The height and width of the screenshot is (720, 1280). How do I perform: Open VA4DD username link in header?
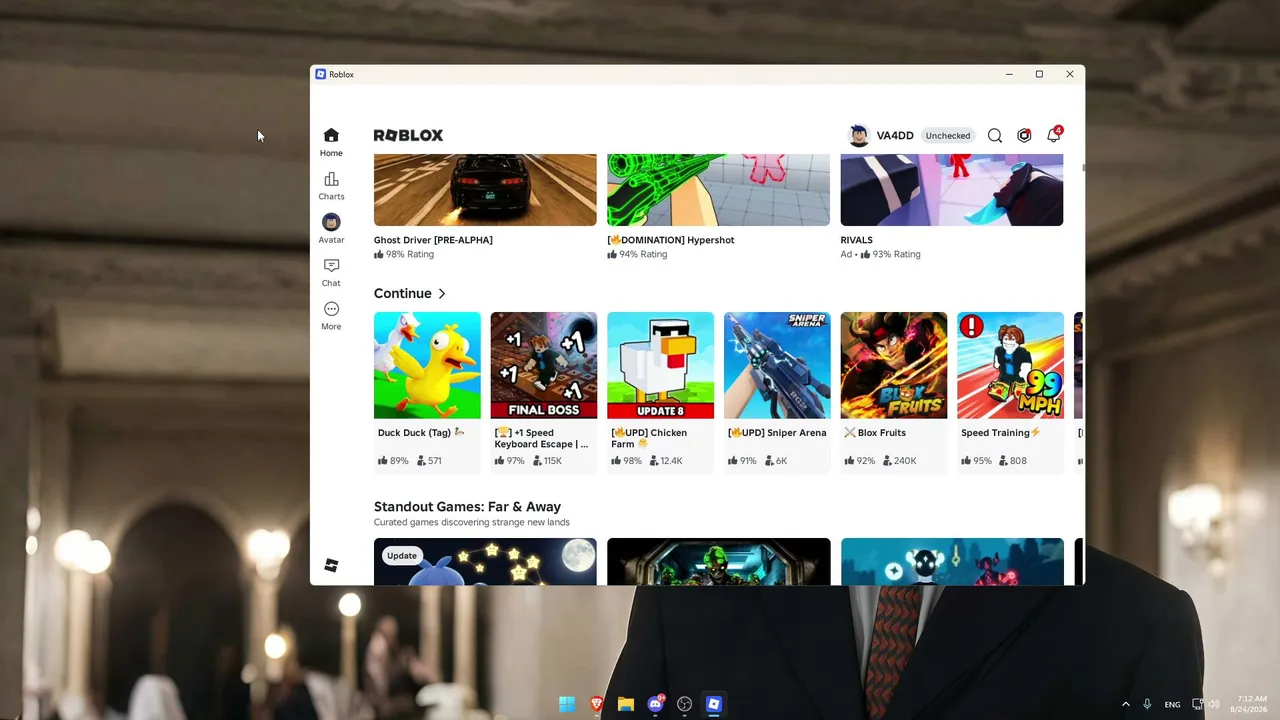pos(895,136)
